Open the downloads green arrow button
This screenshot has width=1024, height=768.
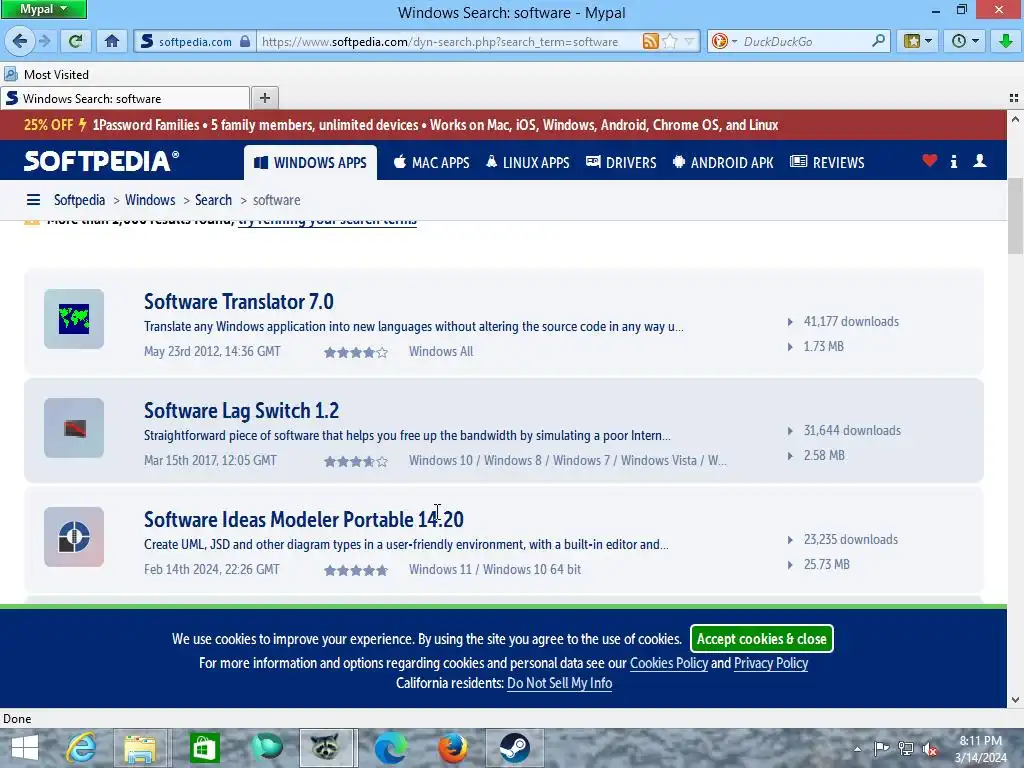tap(1006, 41)
